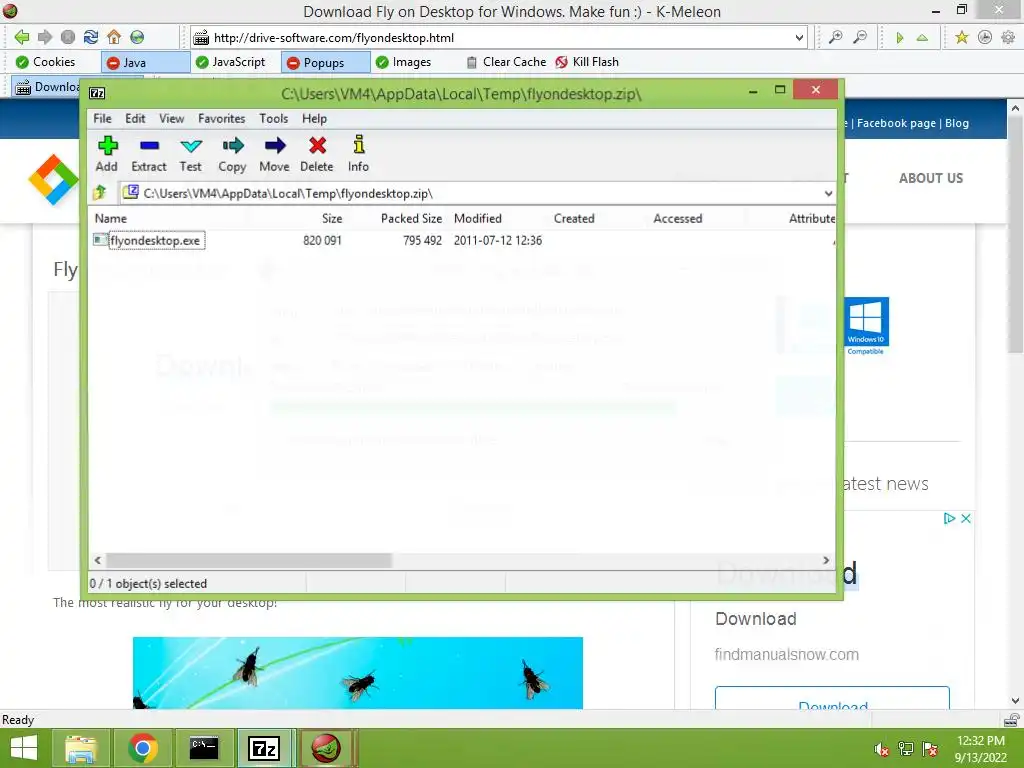Open the Tools menu in 7-Zip

point(273,118)
